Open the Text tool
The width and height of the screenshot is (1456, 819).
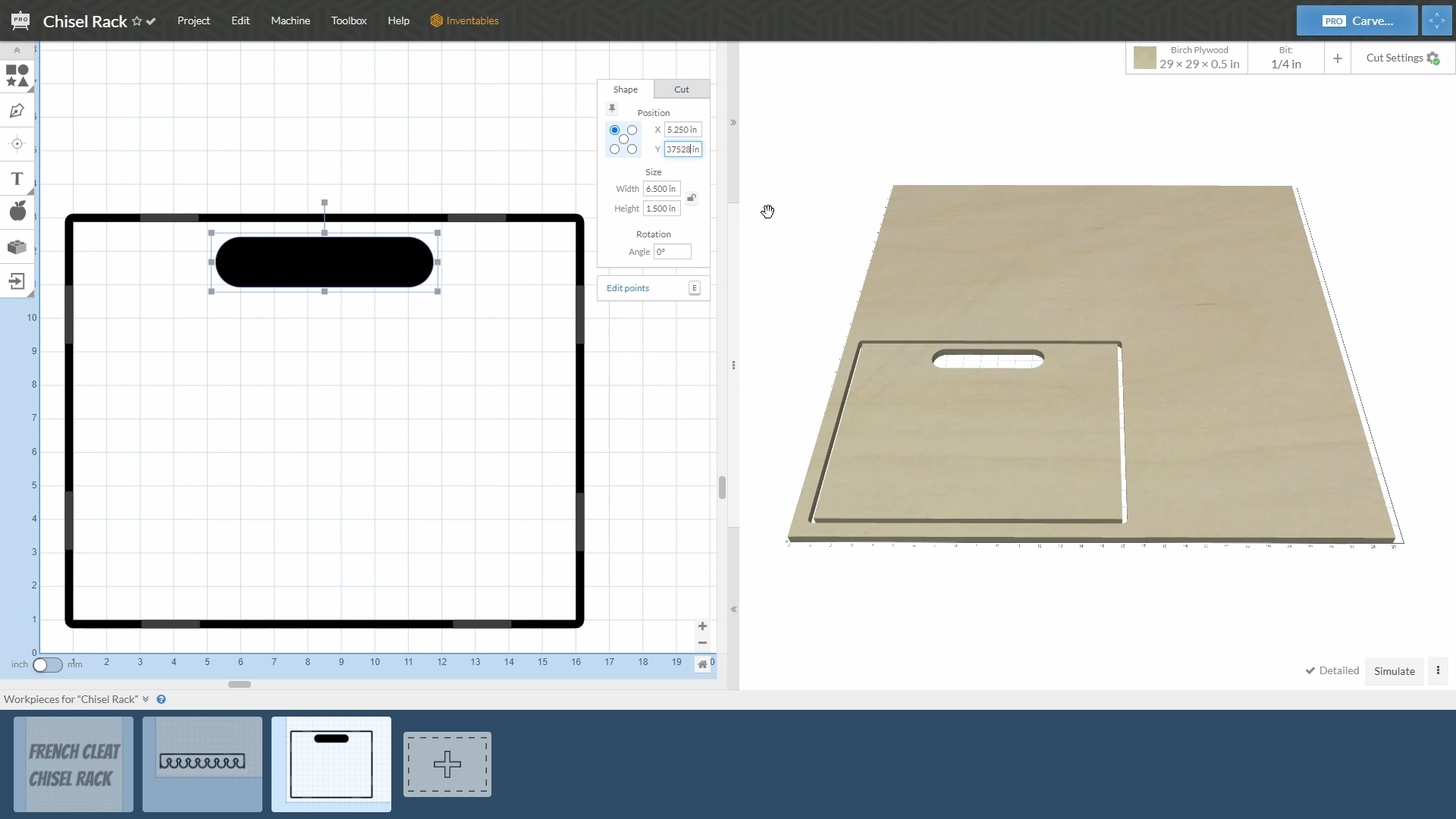pos(17,179)
